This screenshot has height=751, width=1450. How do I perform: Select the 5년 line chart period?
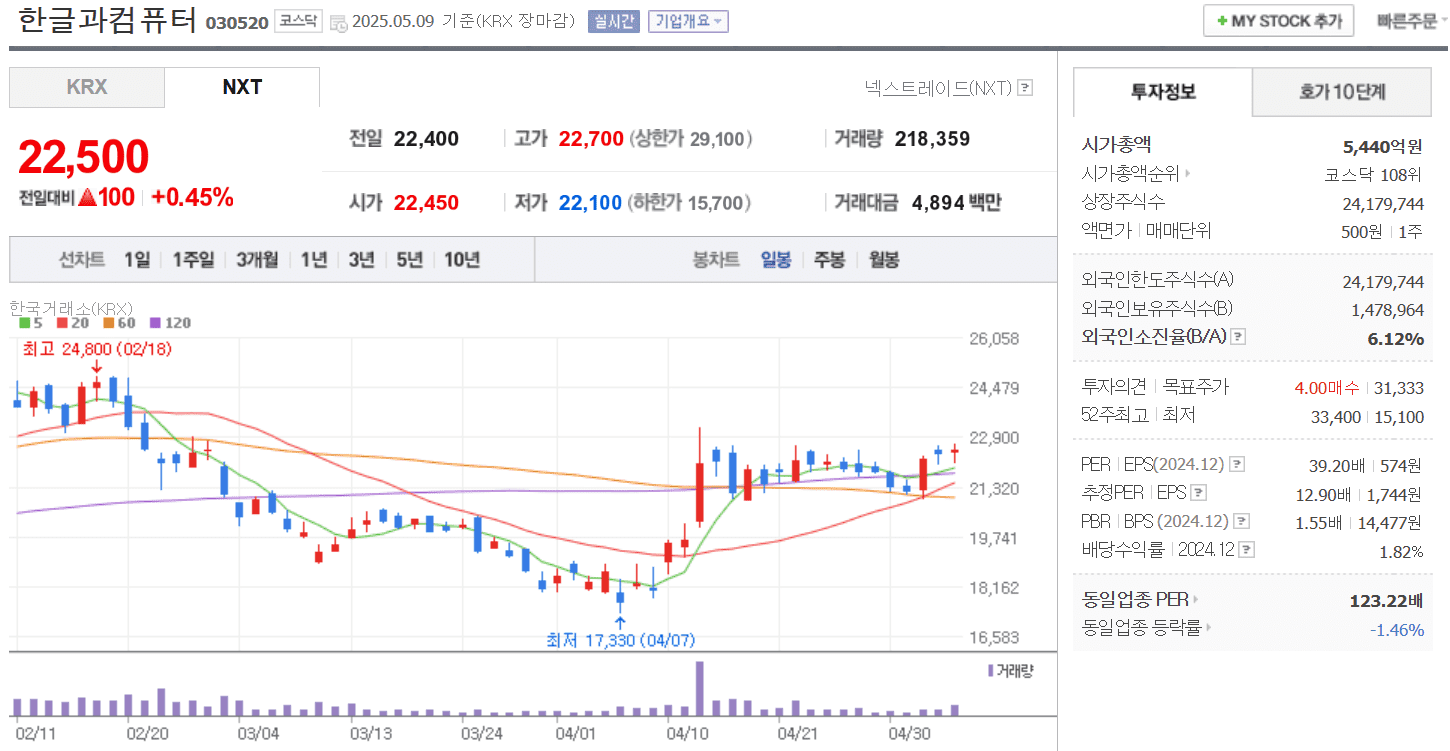(409, 260)
